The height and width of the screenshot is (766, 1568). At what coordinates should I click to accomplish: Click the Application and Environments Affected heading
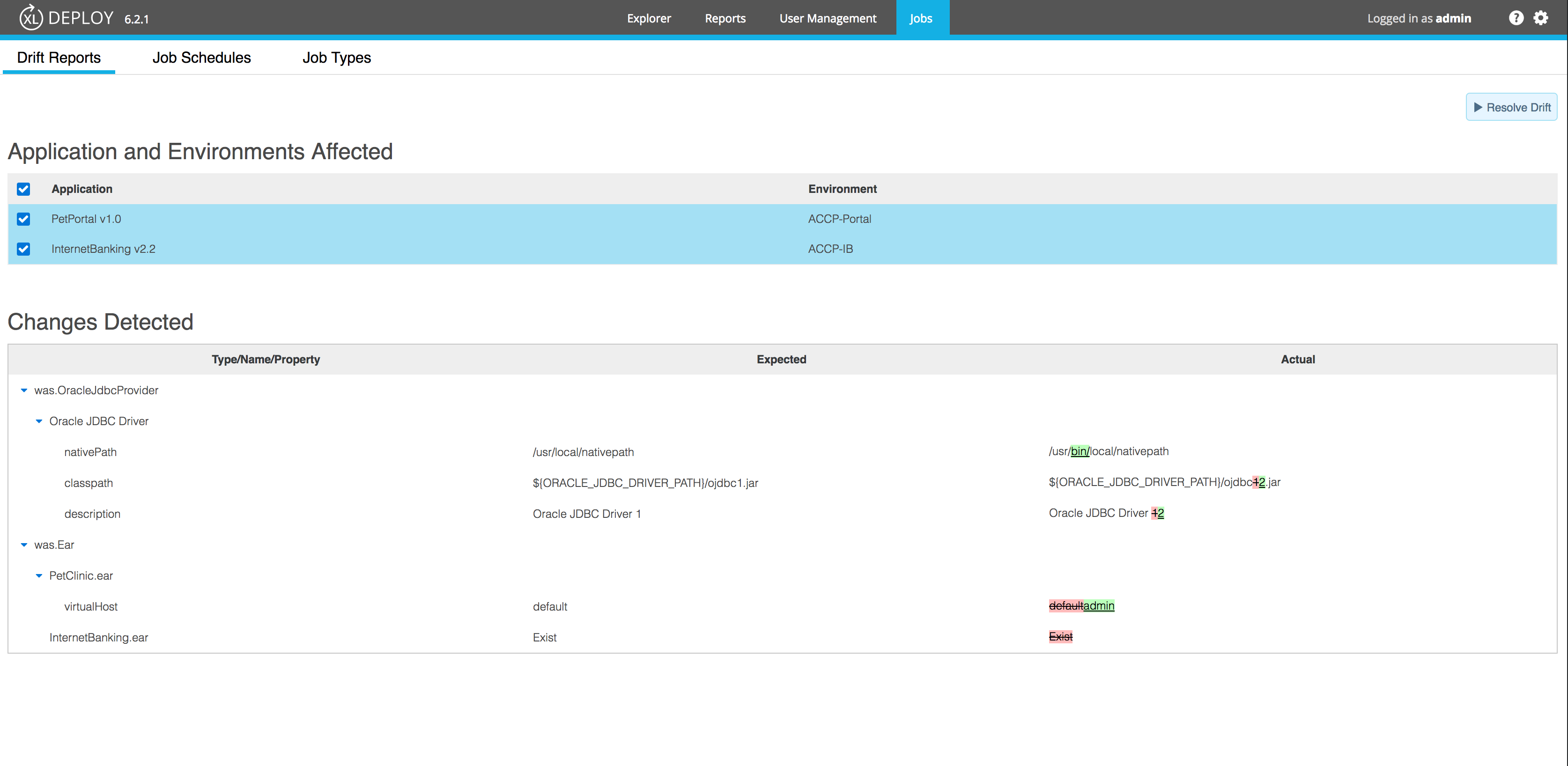(x=200, y=152)
